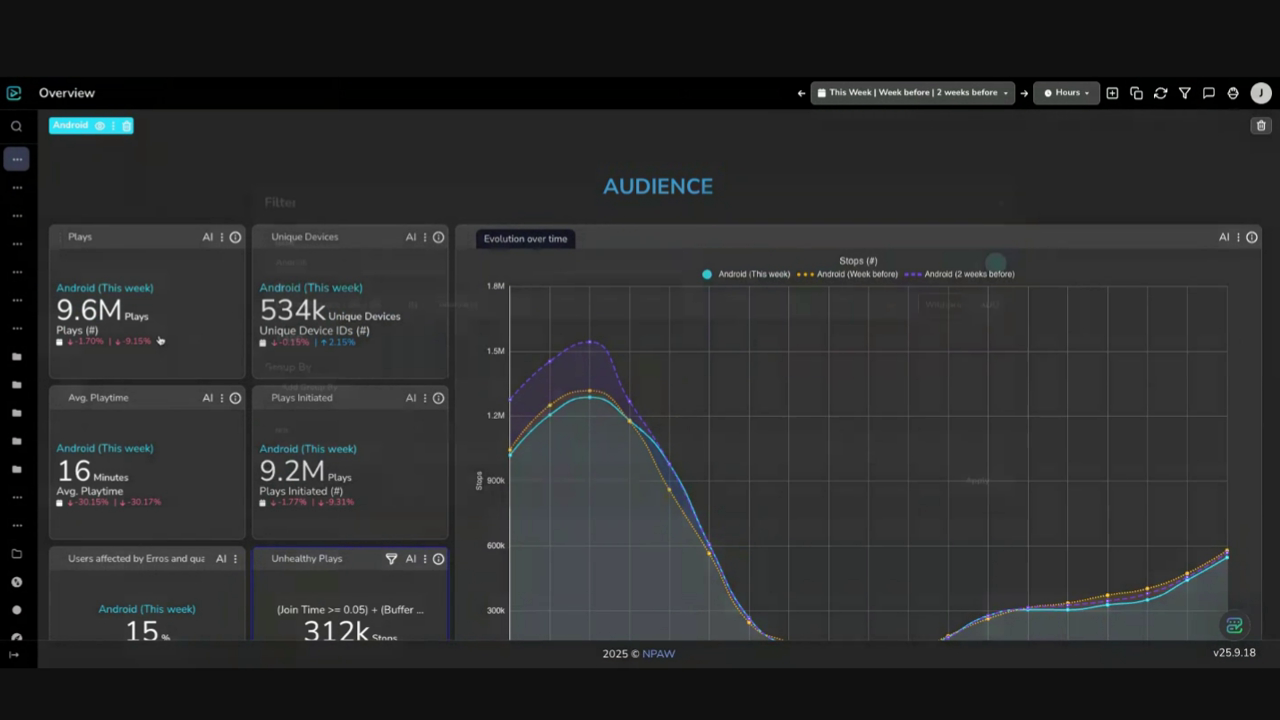Viewport: 1280px width, 720px height.
Task: Open the NPAW link in the footer
Action: [658, 654]
